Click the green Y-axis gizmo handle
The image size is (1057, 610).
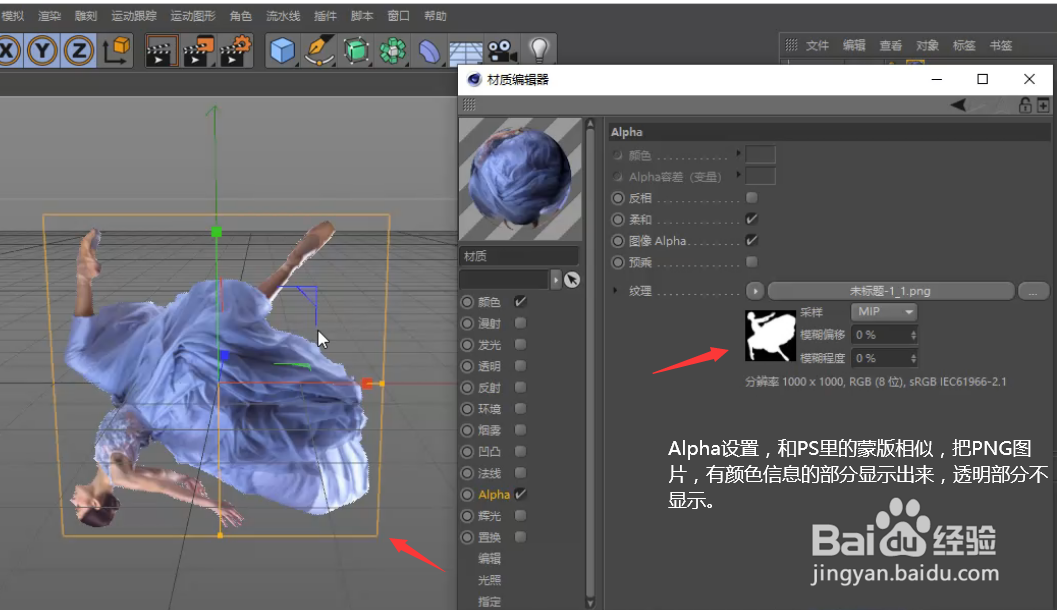(x=216, y=232)
